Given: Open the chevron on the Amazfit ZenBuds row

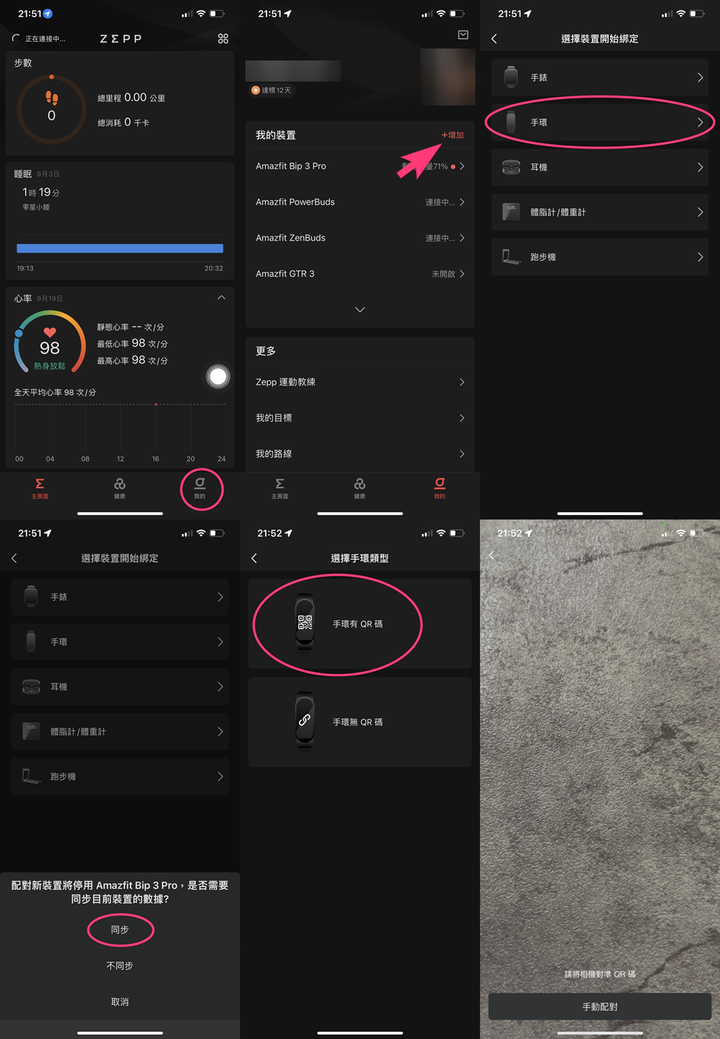Looking at the screenshot, I should pos(462,238).
